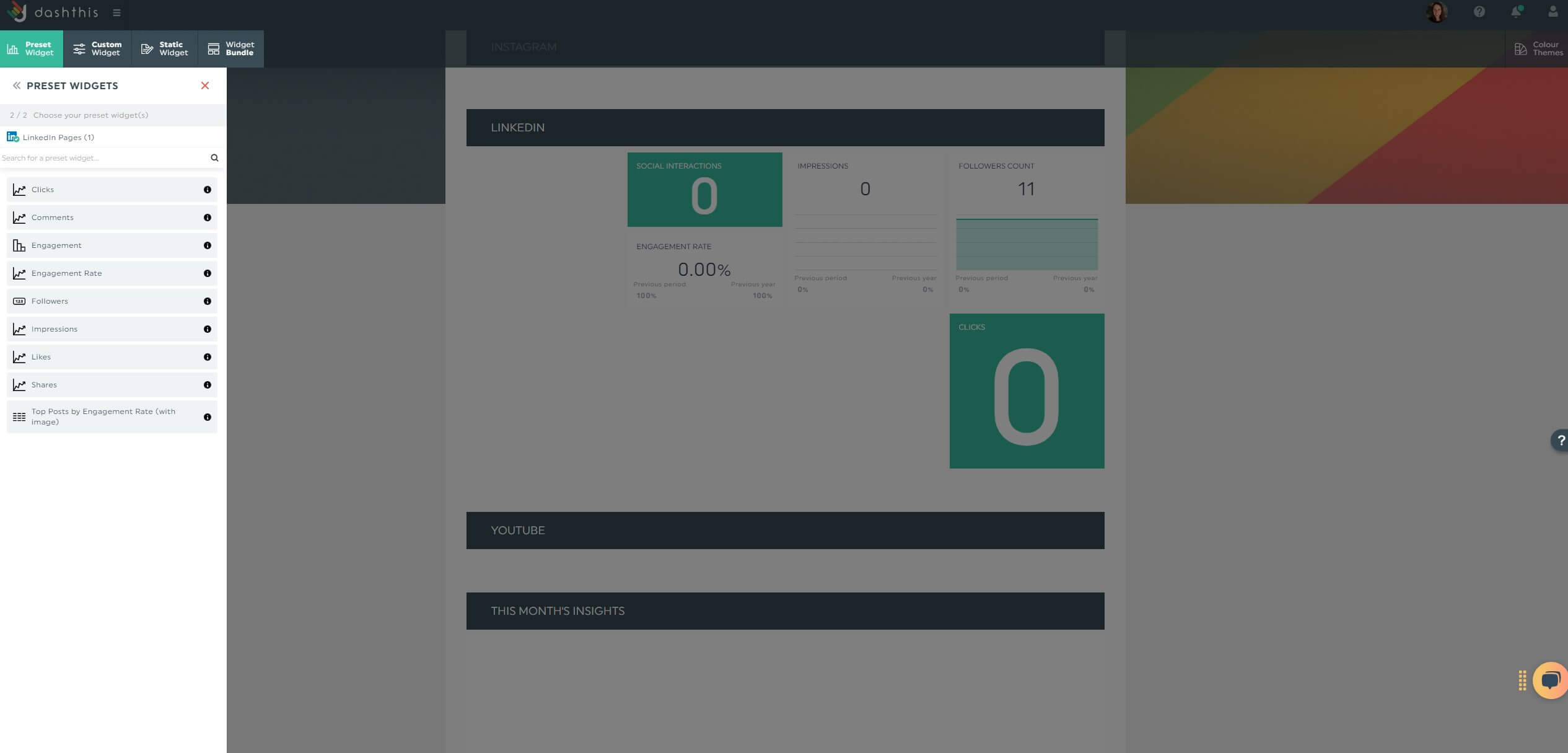Close the Preset Widgets panel
Viewport: 1568px width, 753px height.
pos(205,86)
